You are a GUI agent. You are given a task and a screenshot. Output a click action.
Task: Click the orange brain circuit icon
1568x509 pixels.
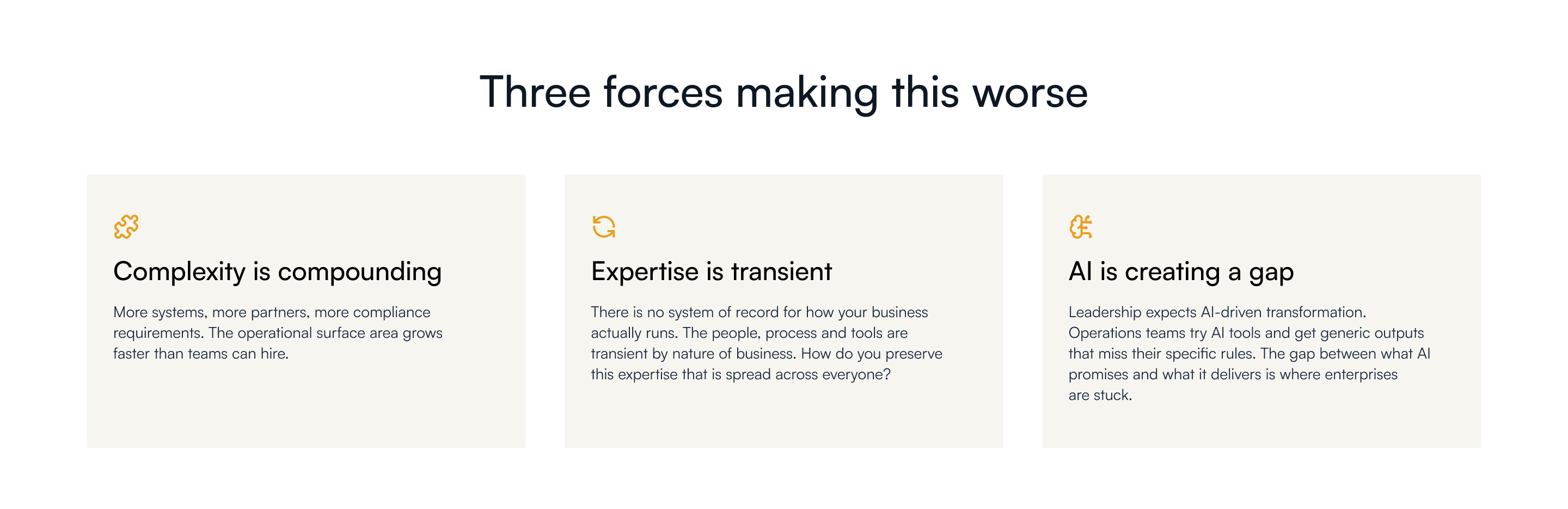pyautogui.click(x=1080, y=227)
